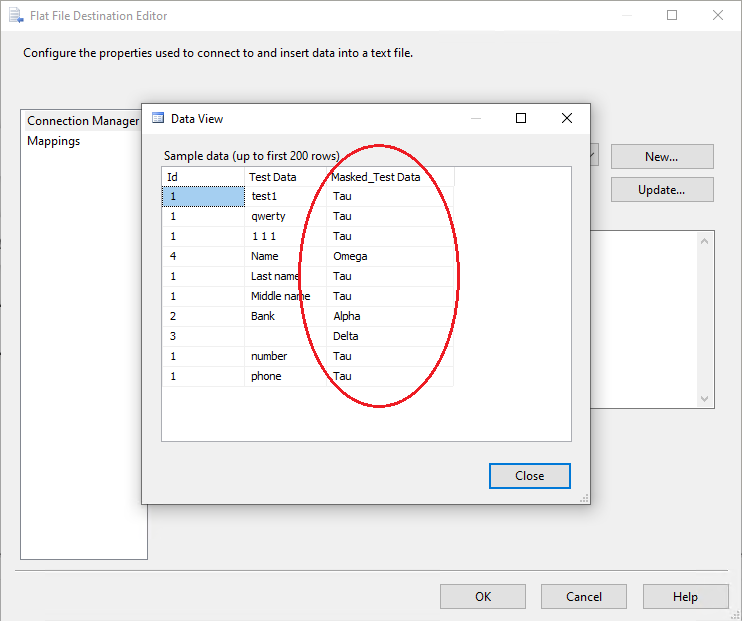The image size is (742, 621).
Task: Click the Test Data column header
Action: point(285,177)
